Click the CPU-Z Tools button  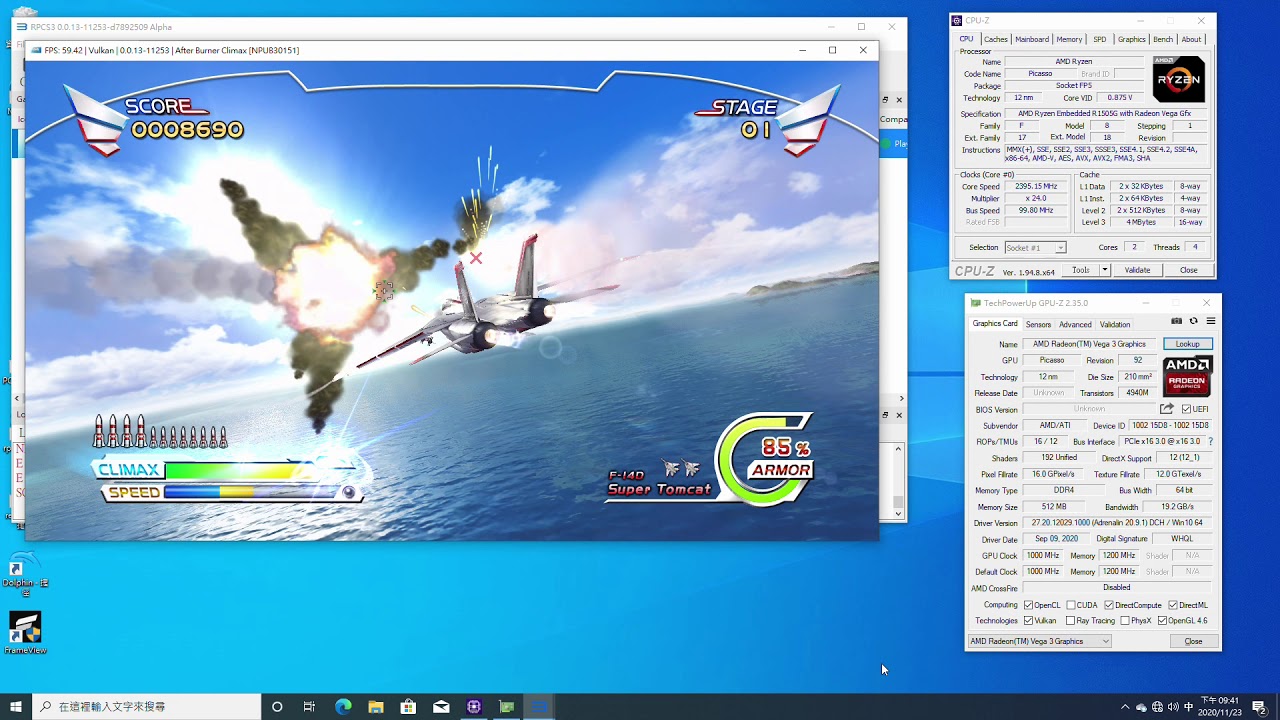(1081, 270)
